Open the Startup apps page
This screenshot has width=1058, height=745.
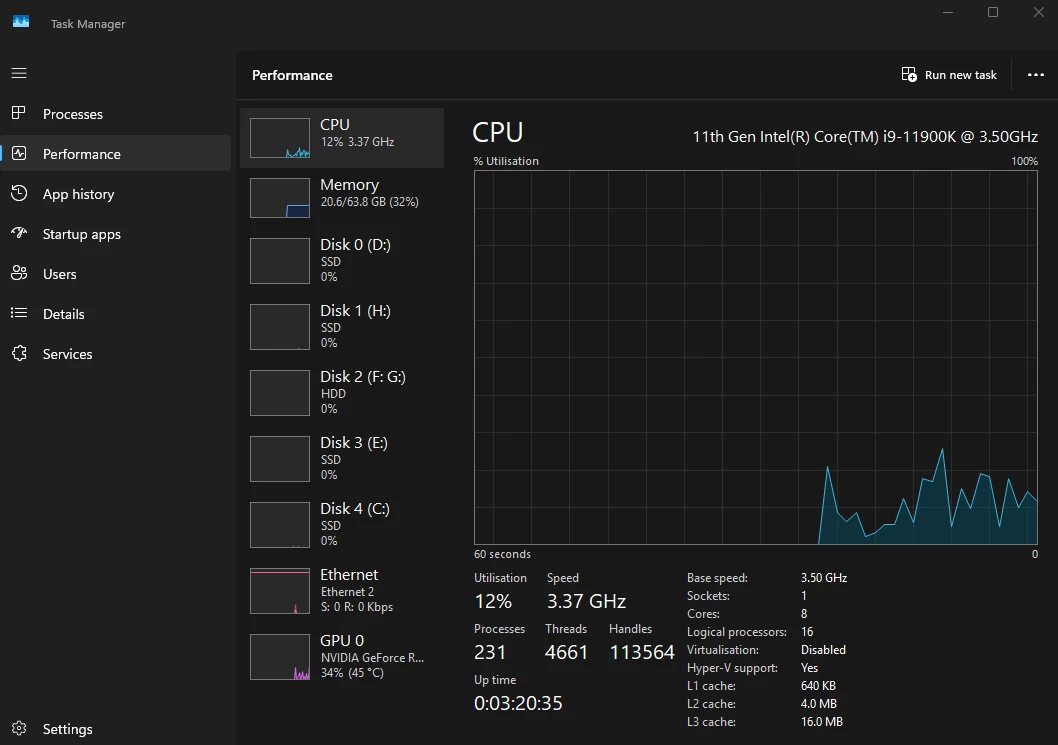pyautogui.click(x=82, y=234)
